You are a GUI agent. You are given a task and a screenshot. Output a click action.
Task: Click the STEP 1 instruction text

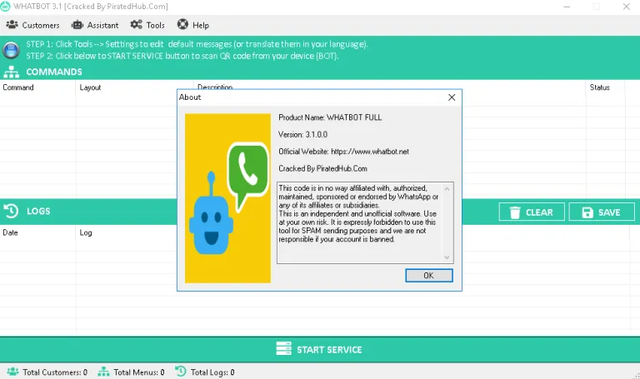click(x=197, y=44)
